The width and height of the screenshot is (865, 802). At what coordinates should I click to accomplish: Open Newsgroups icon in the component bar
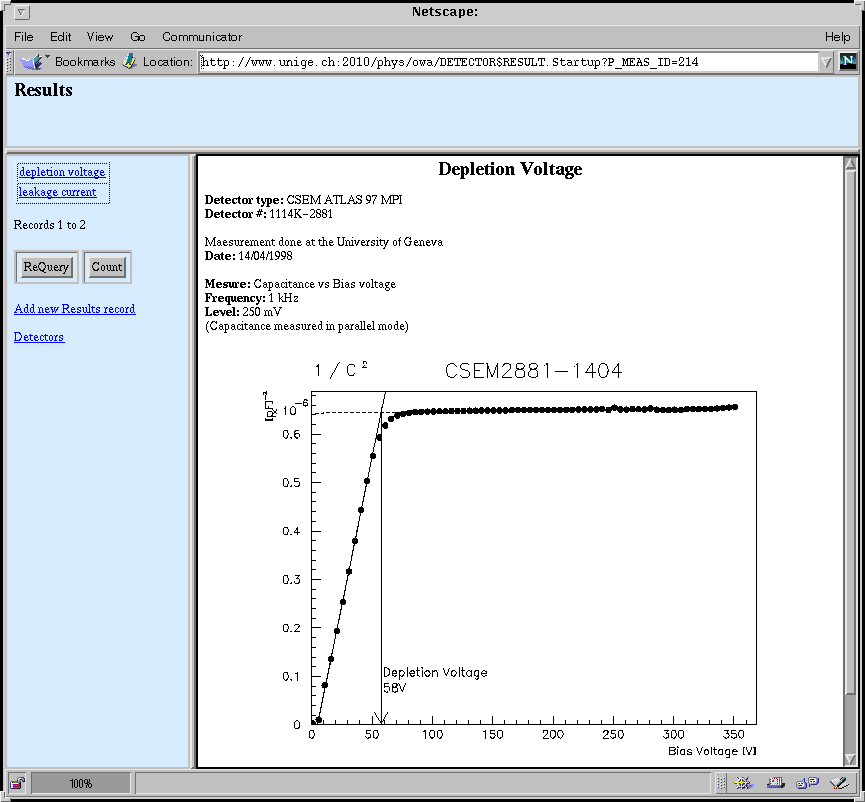pos(806,783)
